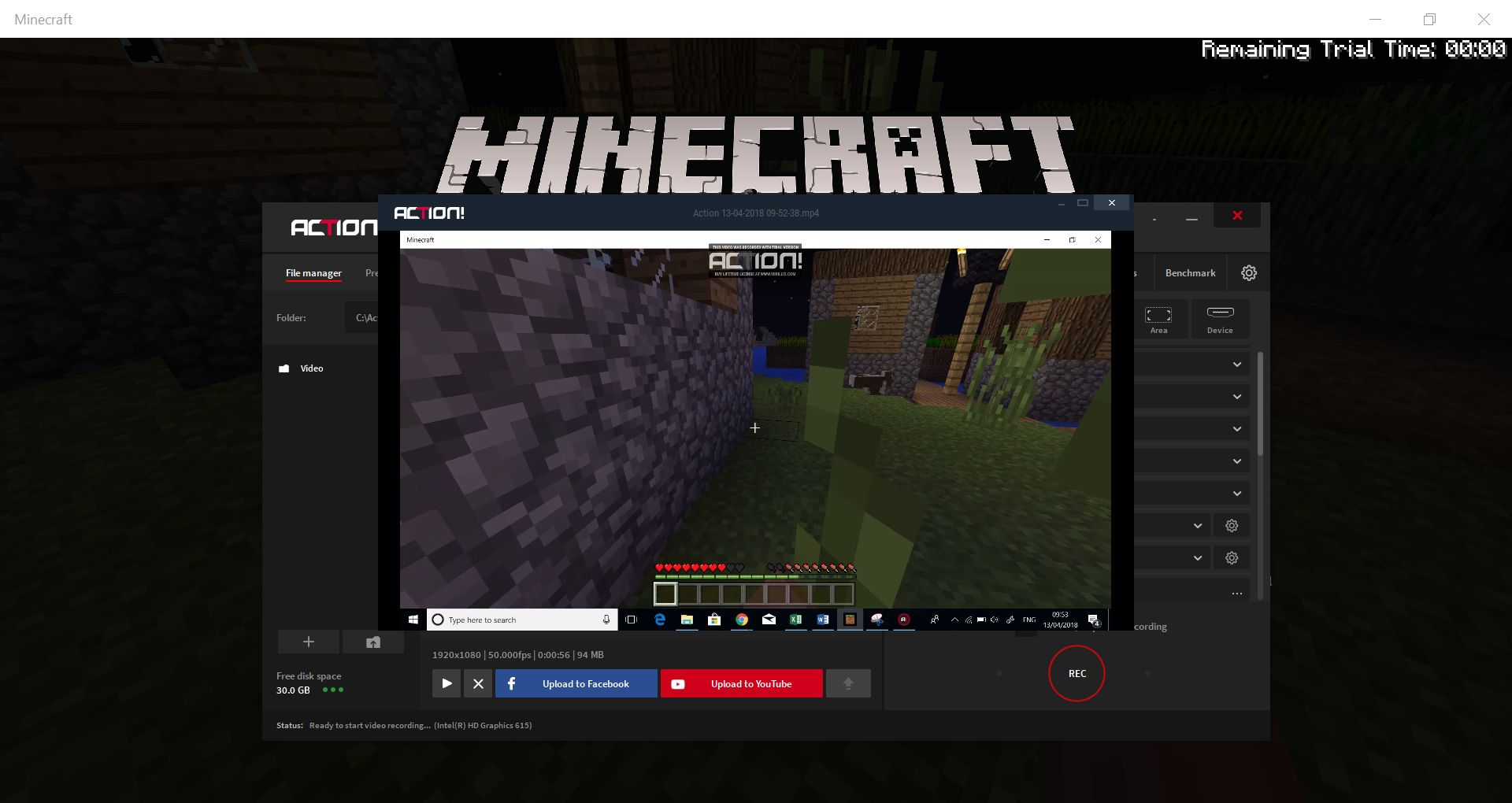Start recording with the REC button
The height and width of the screenshot is (803, 1512).
point(1077,674)
